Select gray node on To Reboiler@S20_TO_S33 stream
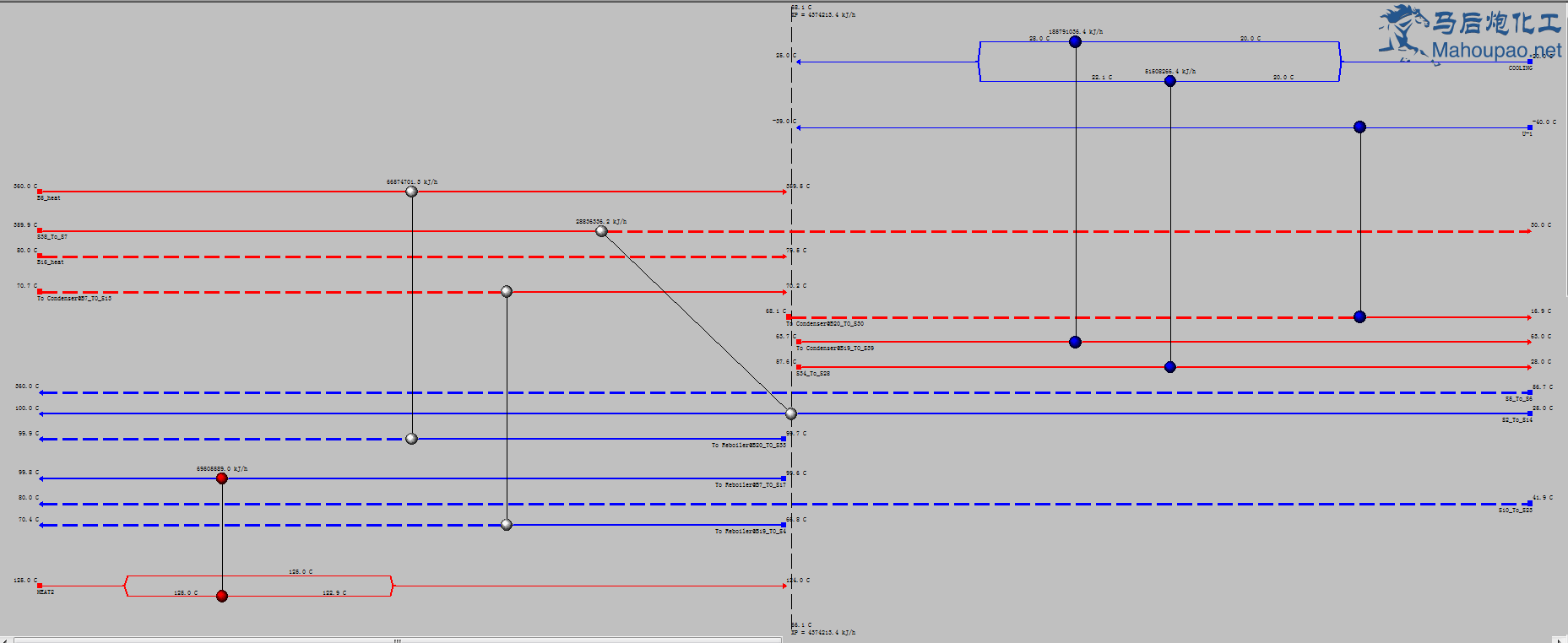Viewport: 1568px width, 643px height. coord(411,439)
